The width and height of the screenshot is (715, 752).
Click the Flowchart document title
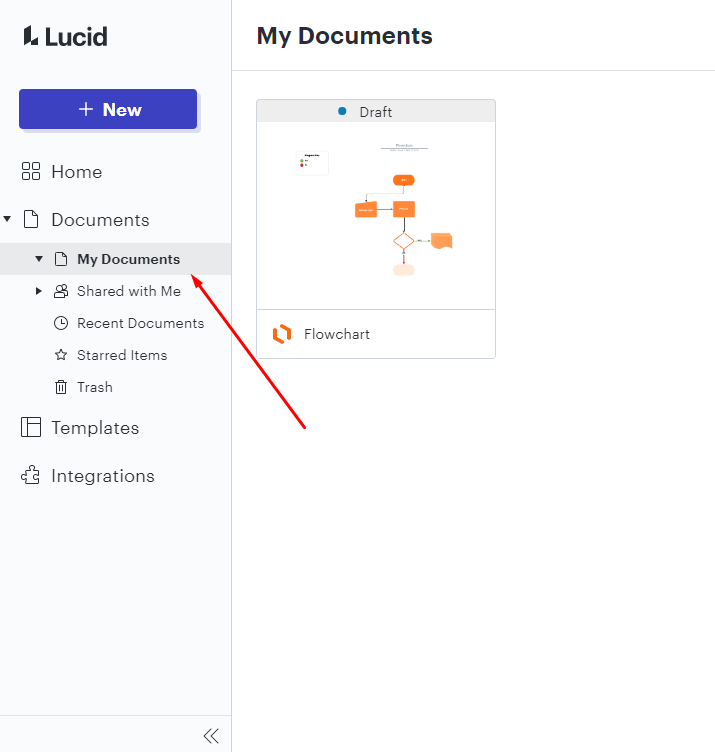(x=337, y=334)
